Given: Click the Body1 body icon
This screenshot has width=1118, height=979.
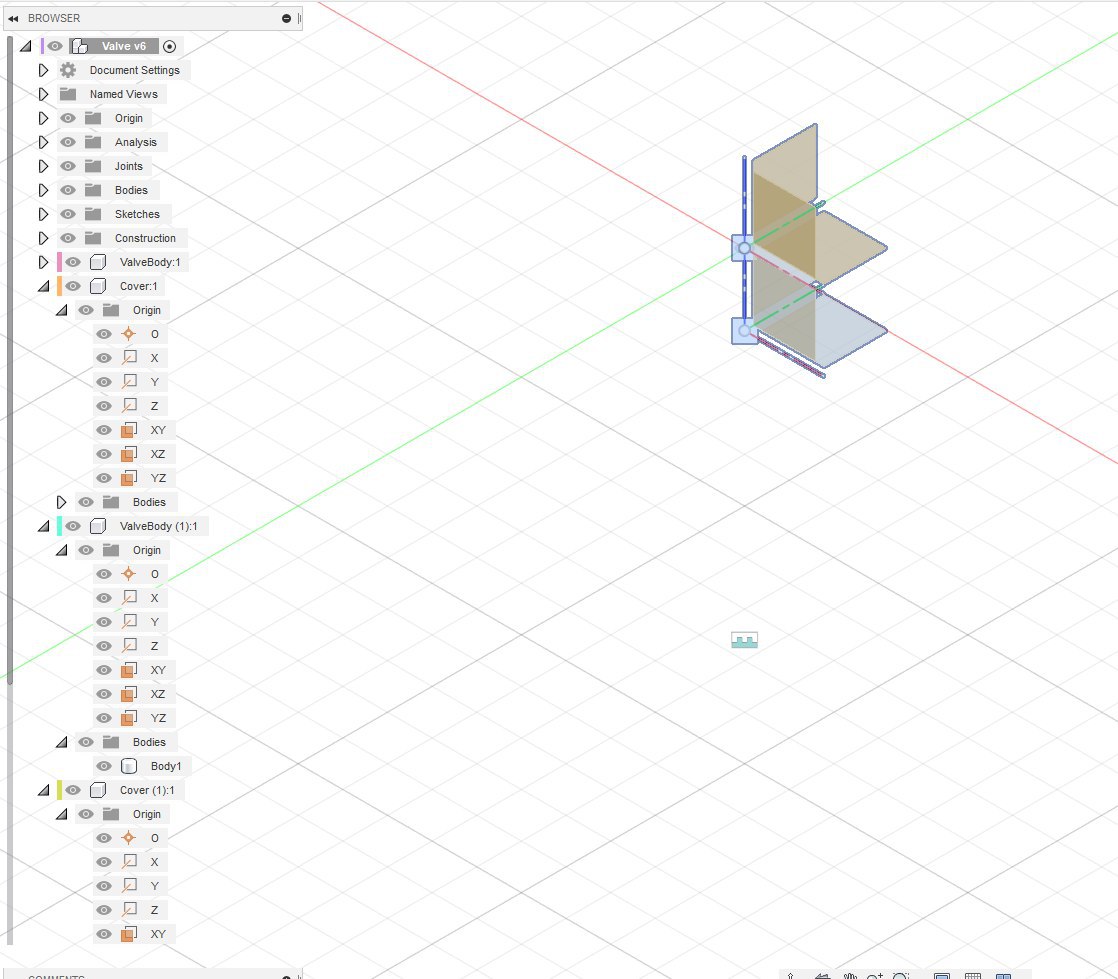Looking at the screenshot, I should (129, 766).
